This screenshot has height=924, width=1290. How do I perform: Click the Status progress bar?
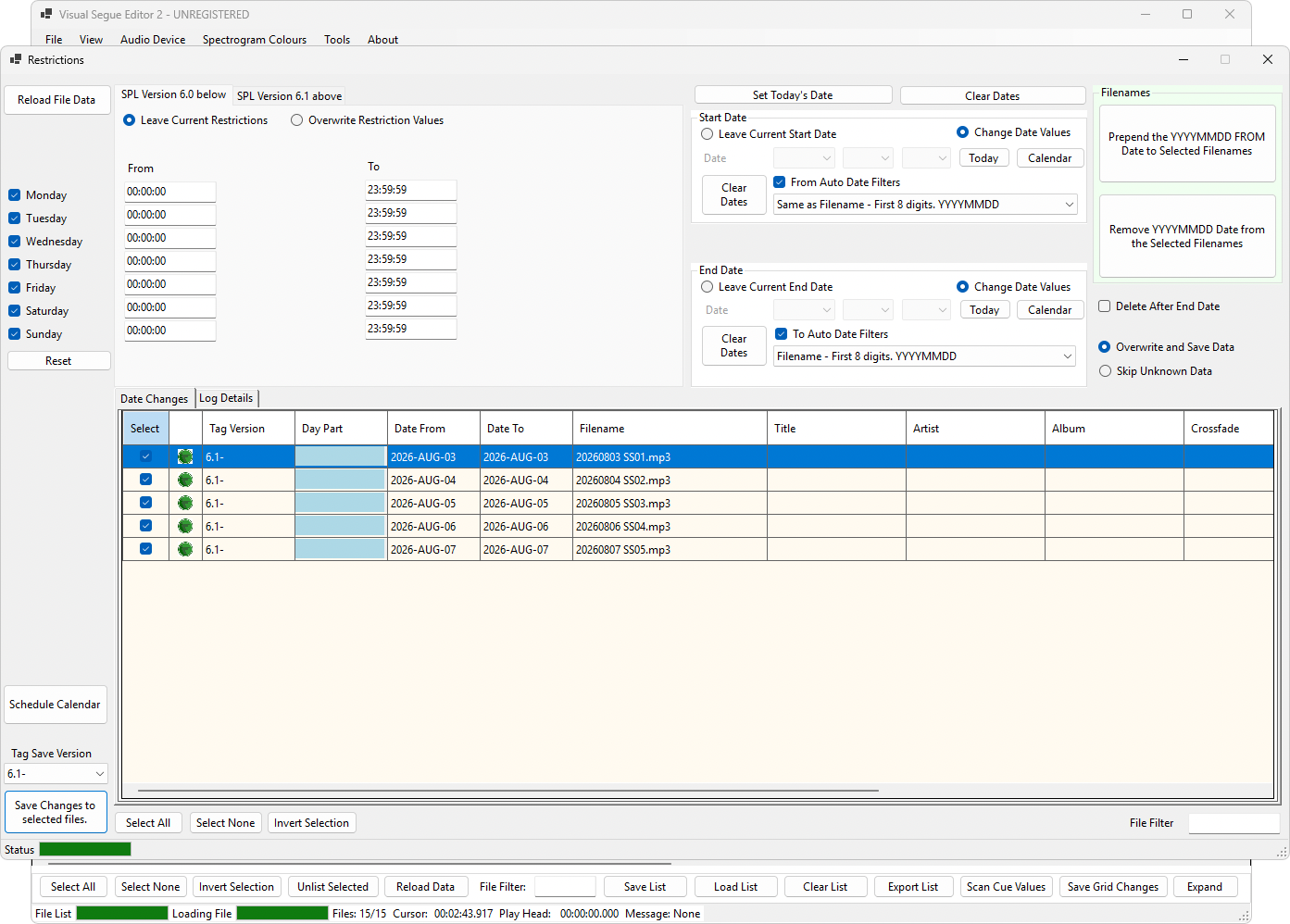coord(85,849)
